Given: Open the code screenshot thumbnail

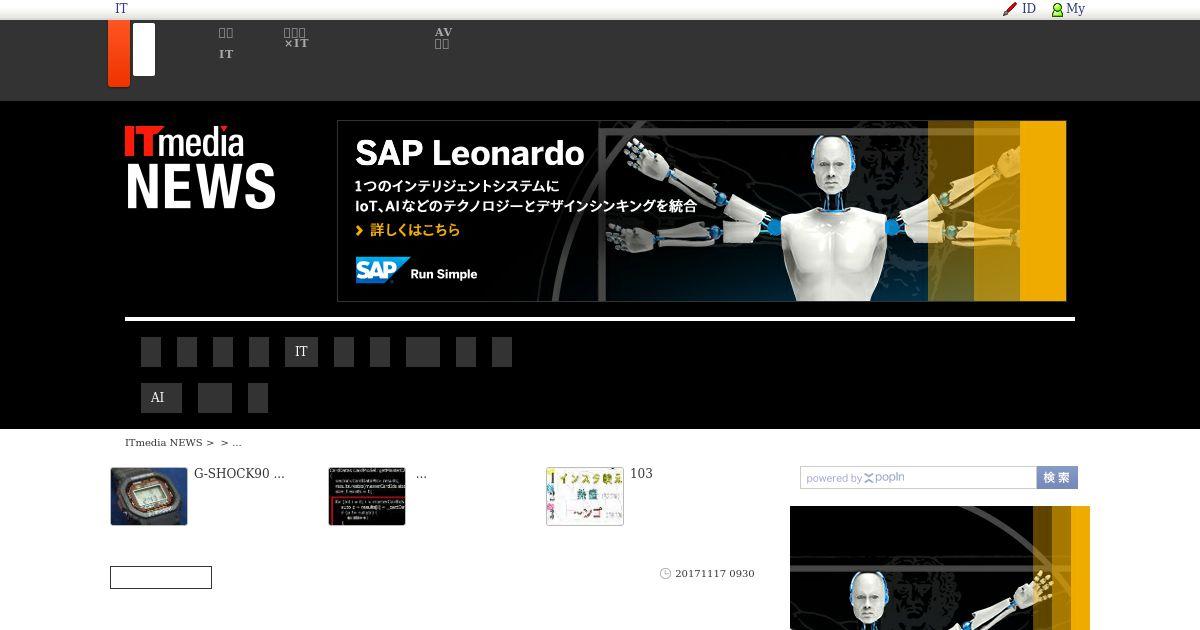Looking at the screenshot, I should tap(367, 496).
